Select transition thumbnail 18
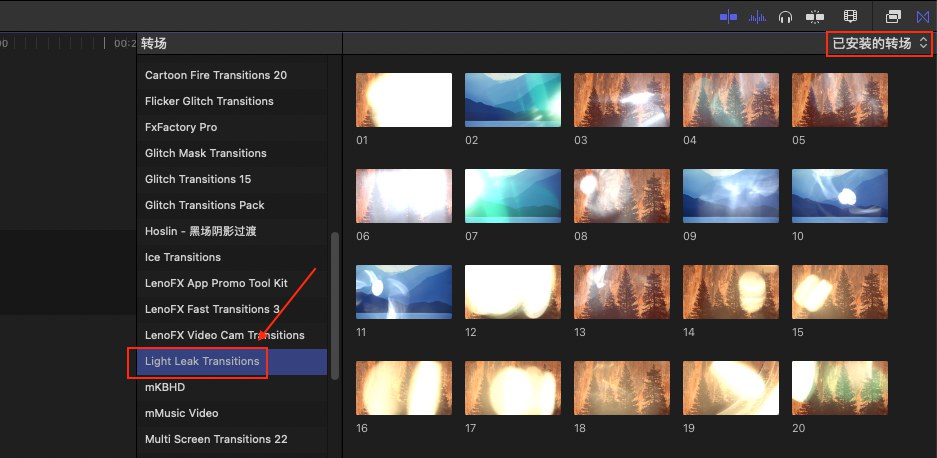 pos(622,388)
